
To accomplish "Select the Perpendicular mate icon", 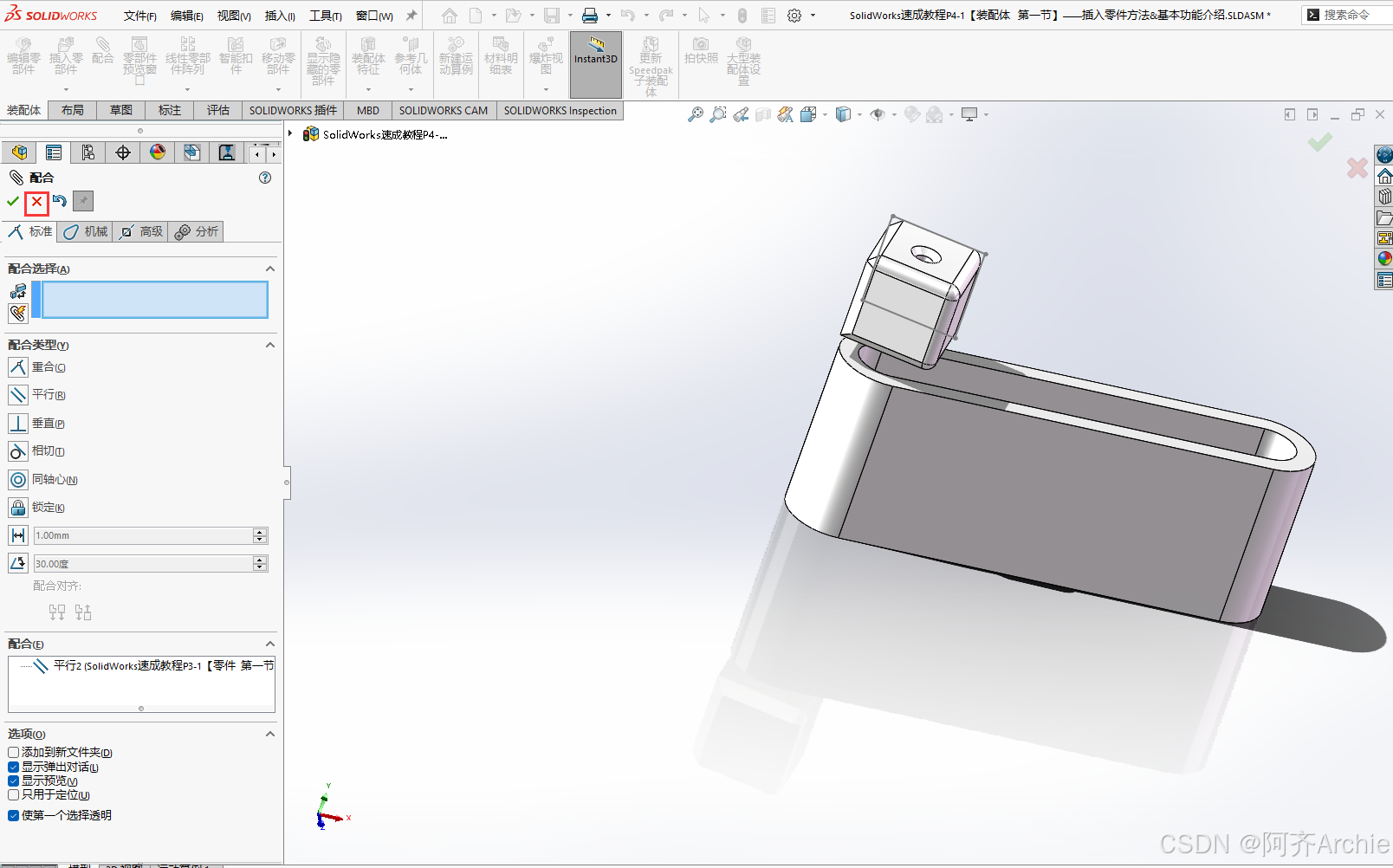I will 18,424.
